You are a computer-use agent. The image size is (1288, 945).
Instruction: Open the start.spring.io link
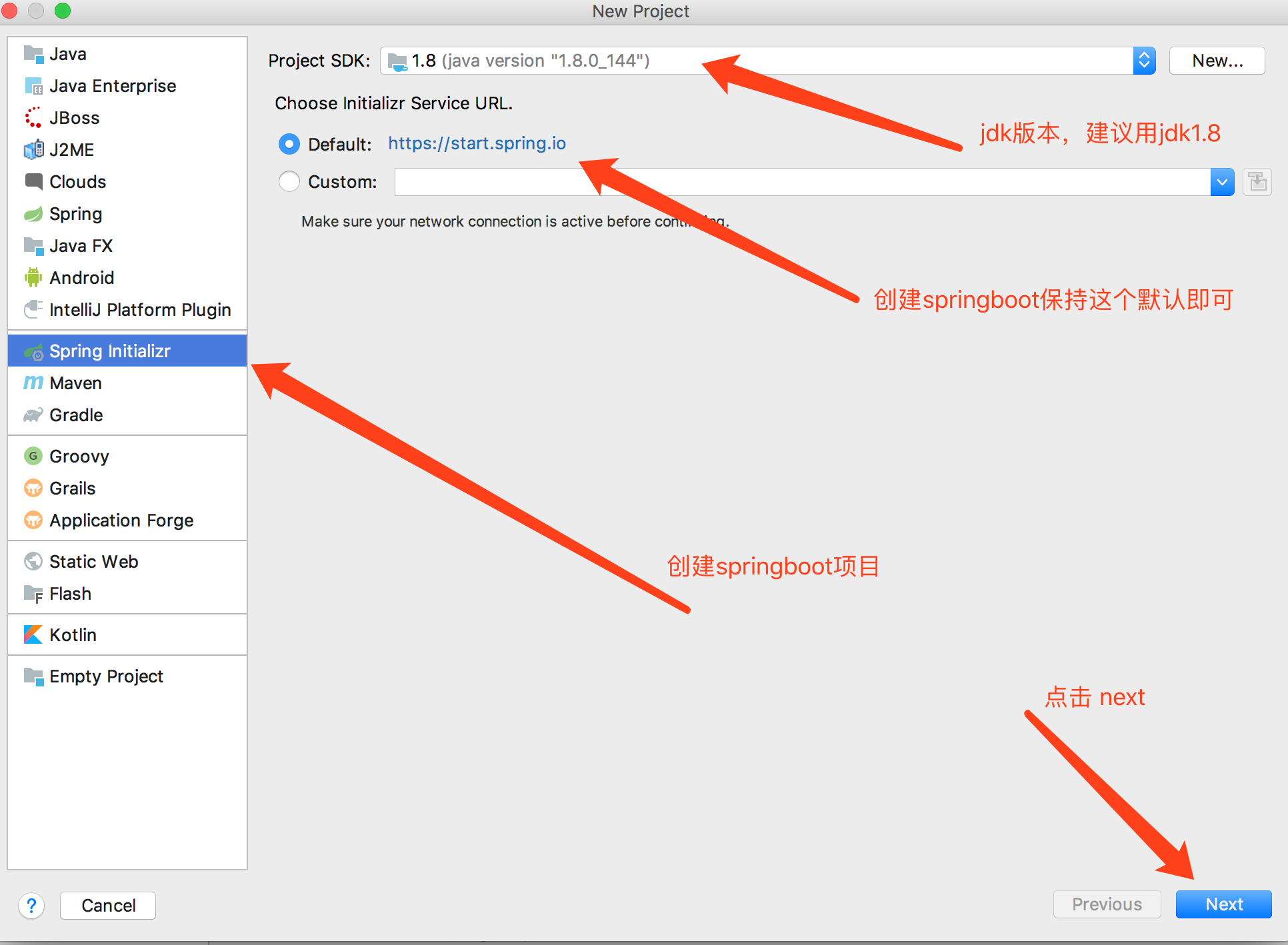click(x=477, y=143)
